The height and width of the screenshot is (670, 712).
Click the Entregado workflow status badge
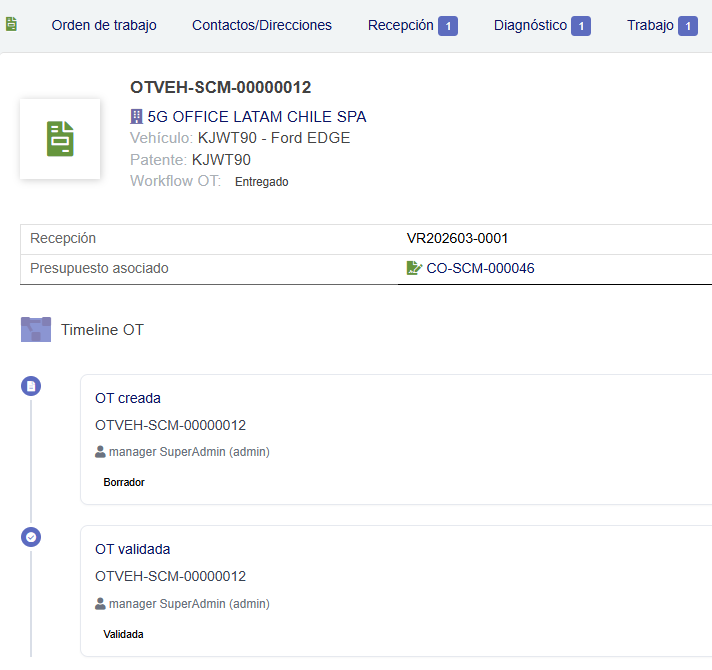262,182
